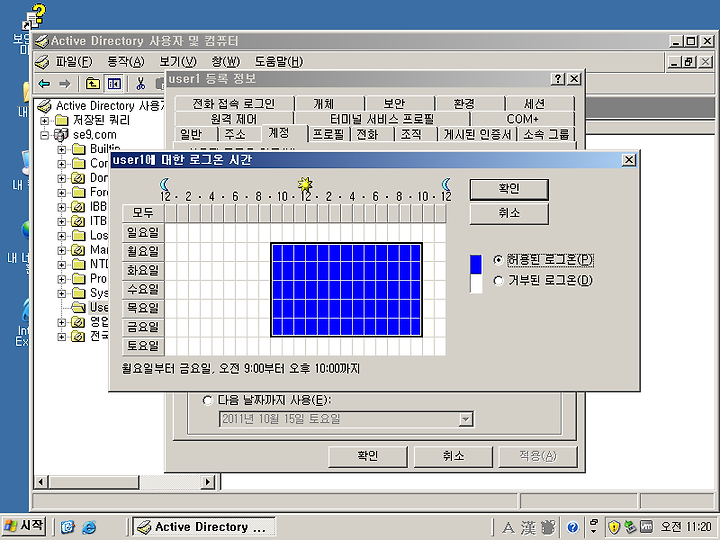Viewport: 720px width, 540px height.
Task: Expand the Builtin tree node
Action: (x=62, y=149)
